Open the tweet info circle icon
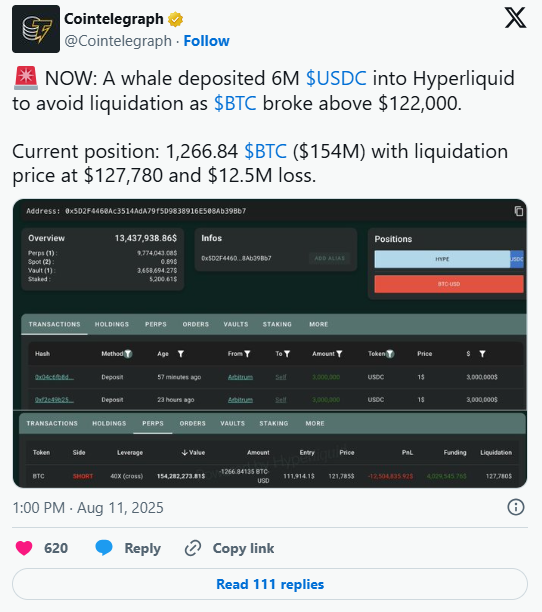542x612 pixels. tap(515, 507)
